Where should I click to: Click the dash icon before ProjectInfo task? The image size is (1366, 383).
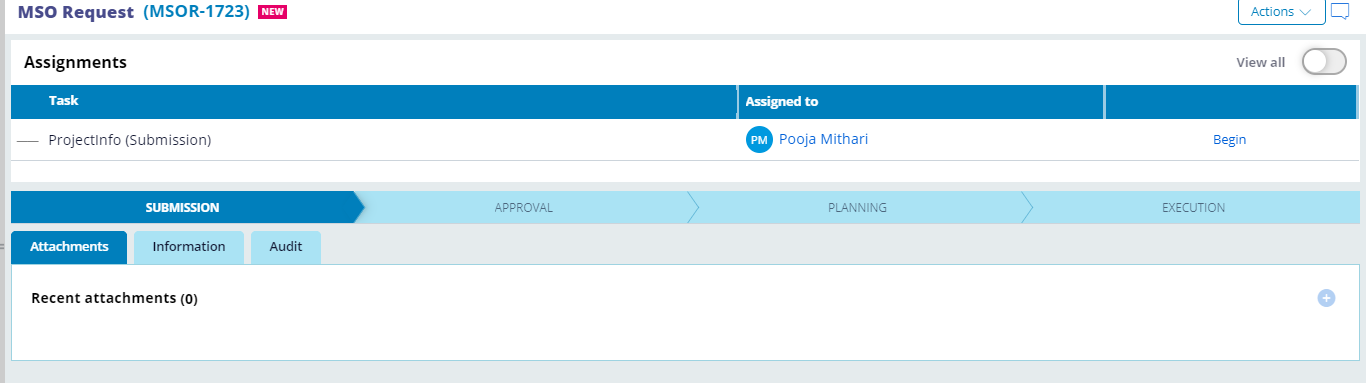click(x=28, y=141)
